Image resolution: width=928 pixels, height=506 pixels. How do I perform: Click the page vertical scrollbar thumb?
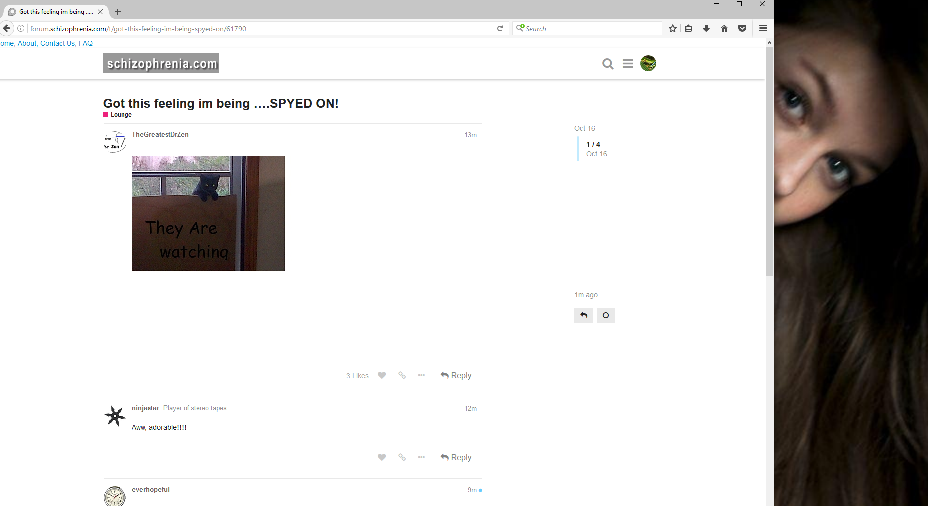click(769, 161)
